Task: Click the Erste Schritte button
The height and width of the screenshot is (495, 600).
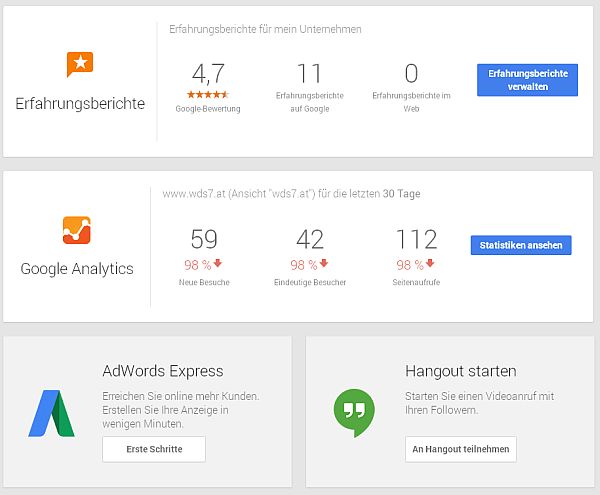Action: 154,449
